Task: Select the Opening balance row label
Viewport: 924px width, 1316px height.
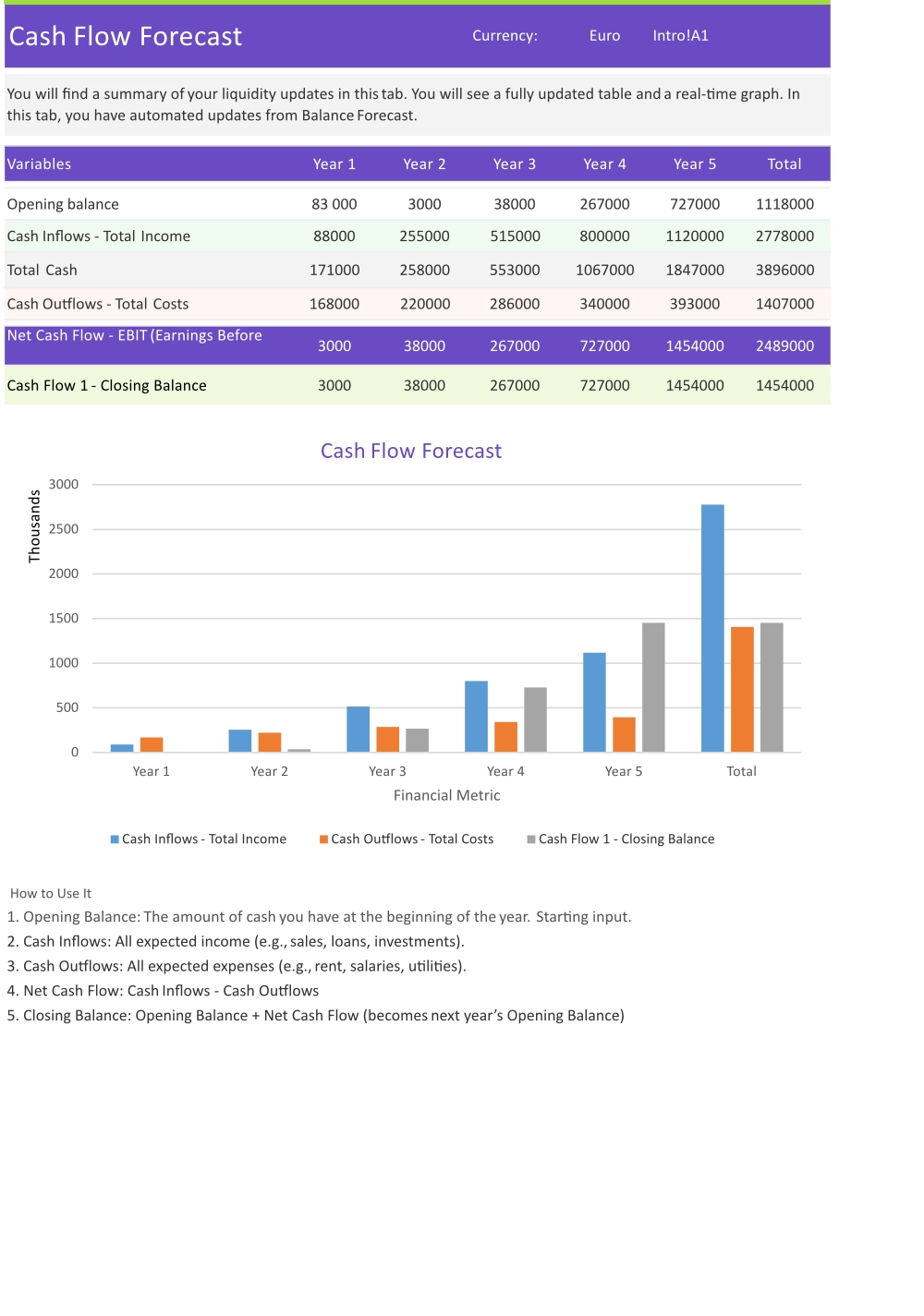Action: click(x=63, y=204)
